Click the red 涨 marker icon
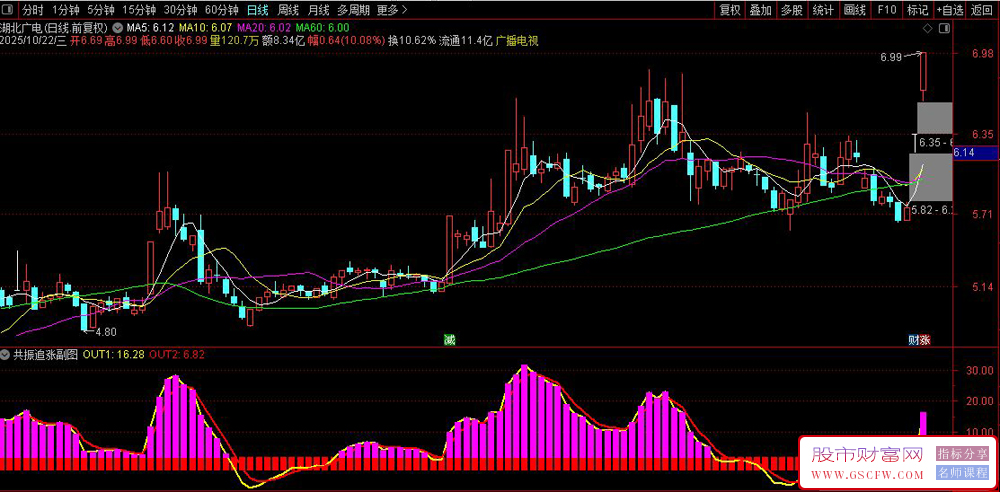The width and height of the screenshot is (1000, 492). 925,340
